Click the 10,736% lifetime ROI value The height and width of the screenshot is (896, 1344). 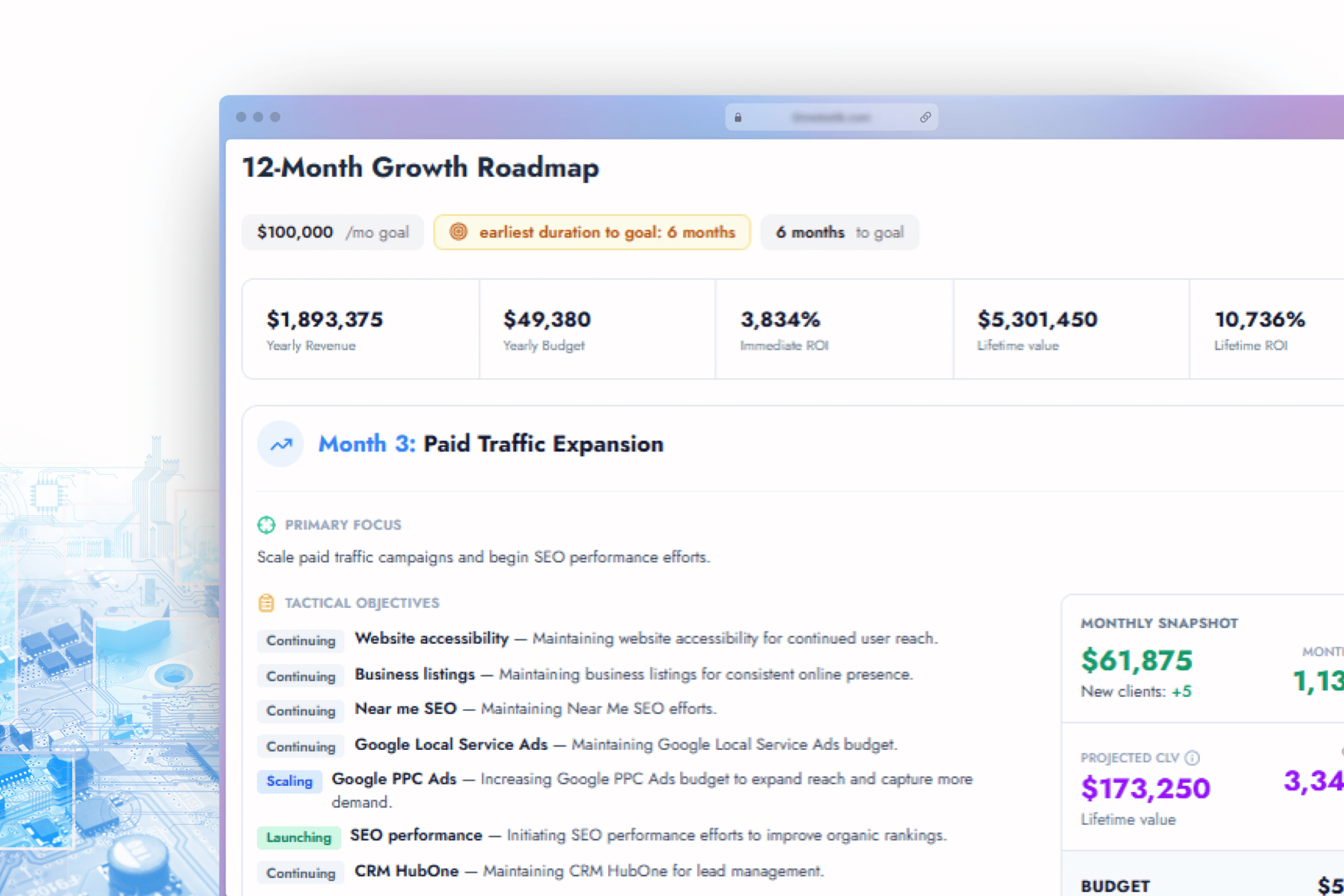pos(1260,319)
